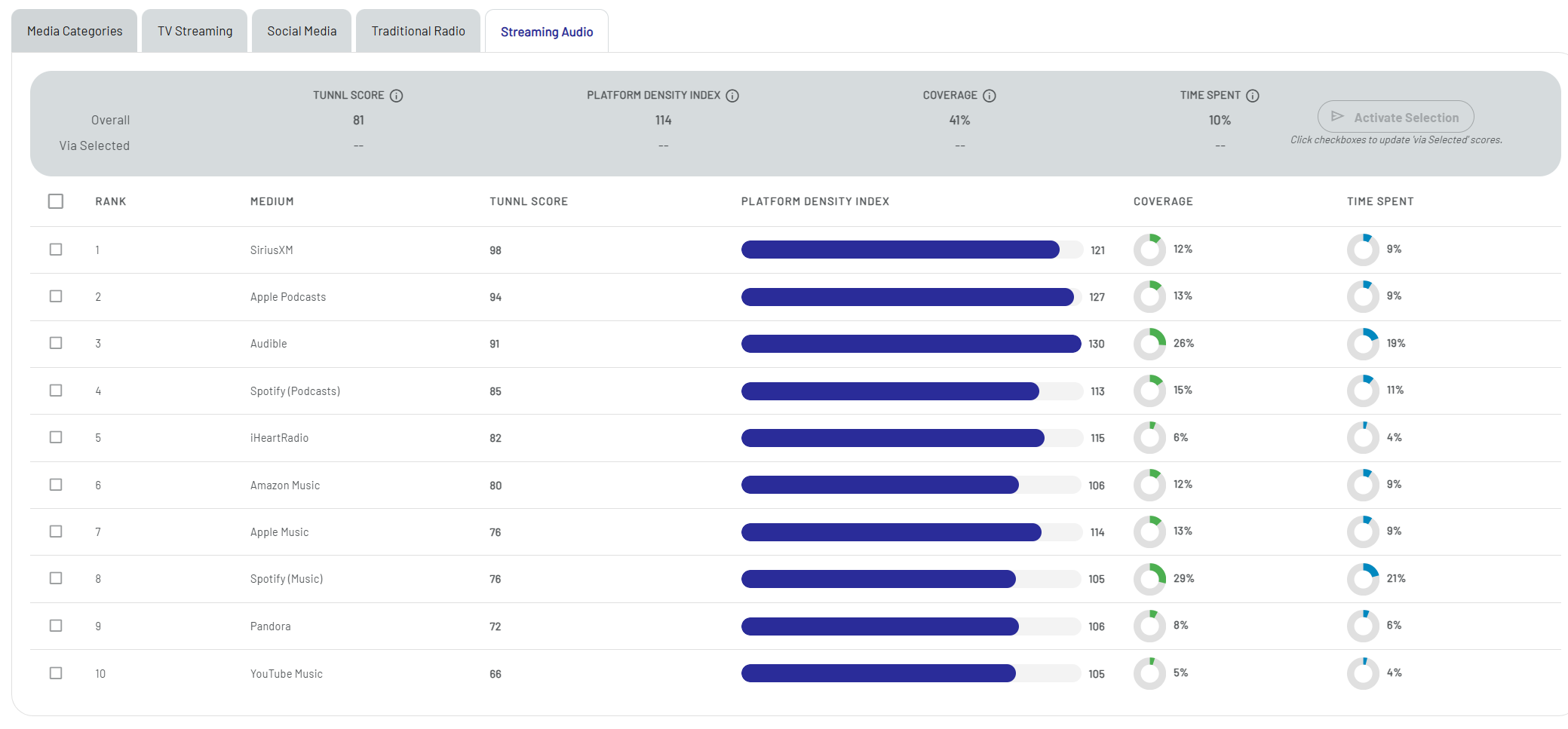Switch to the TV Streaming tab
1568x729 pixels.
[195, 31]
